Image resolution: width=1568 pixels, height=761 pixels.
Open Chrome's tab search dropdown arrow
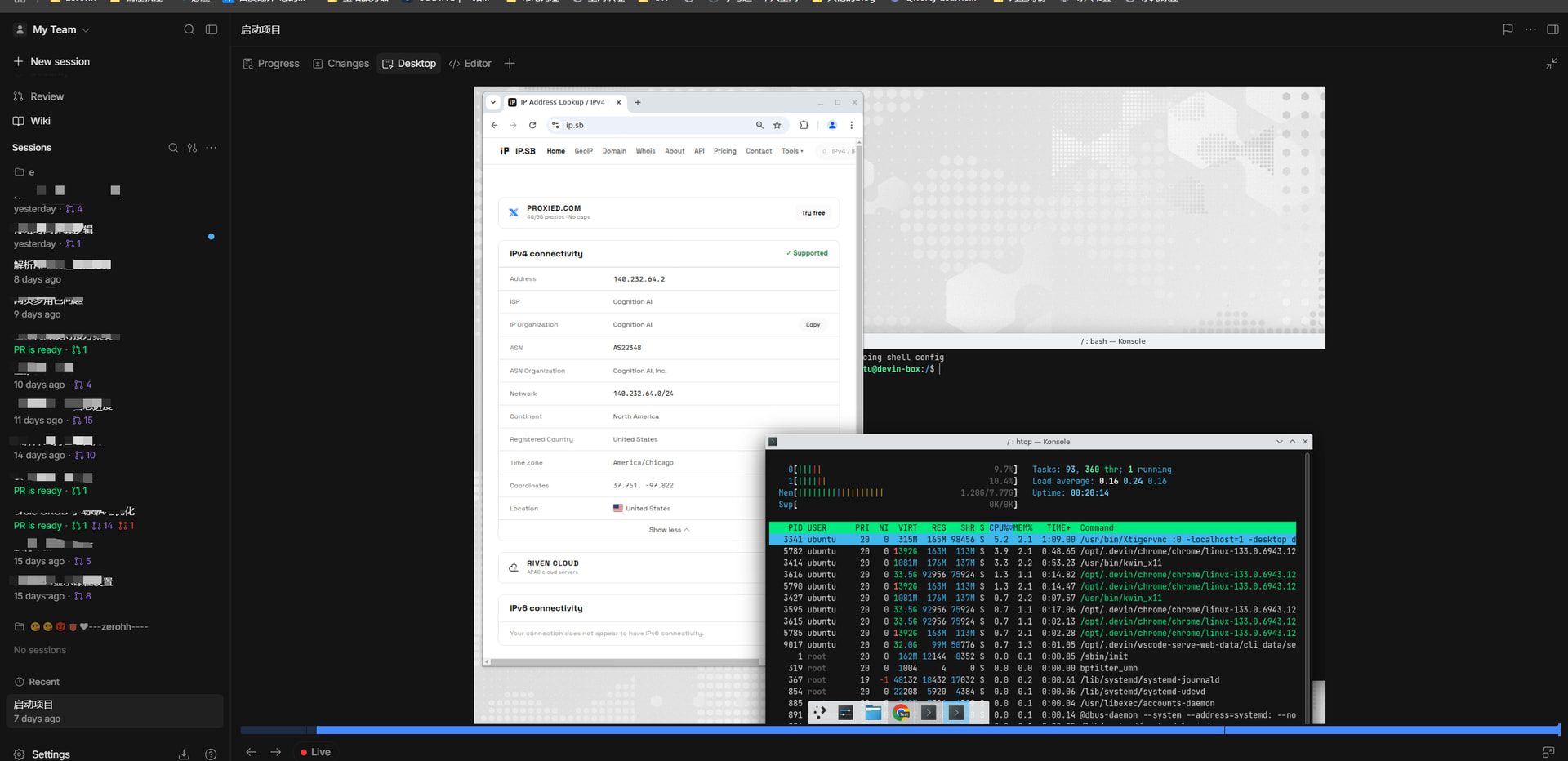[x=493, y=102]
